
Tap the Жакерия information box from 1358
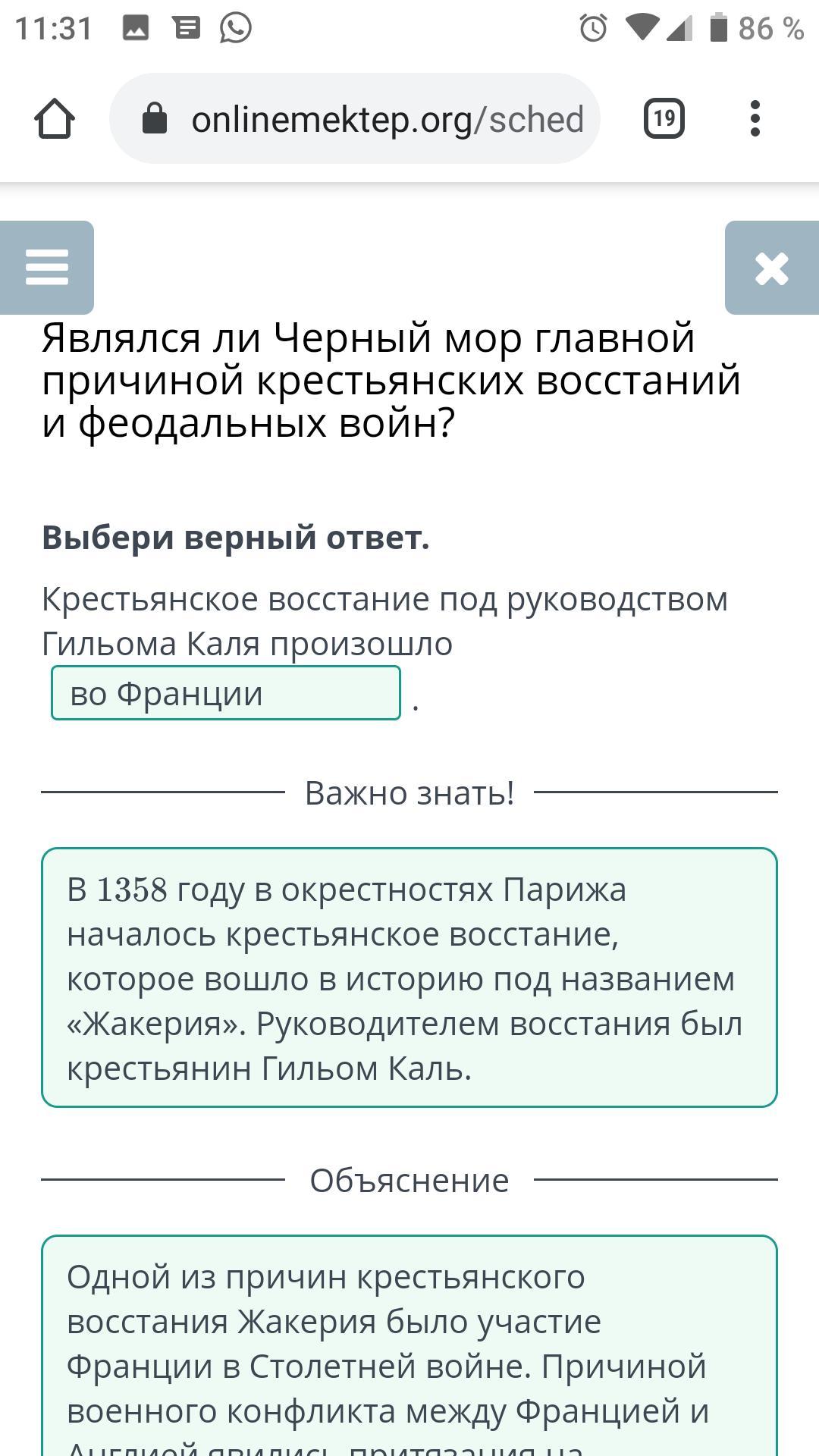coord(409,977)
